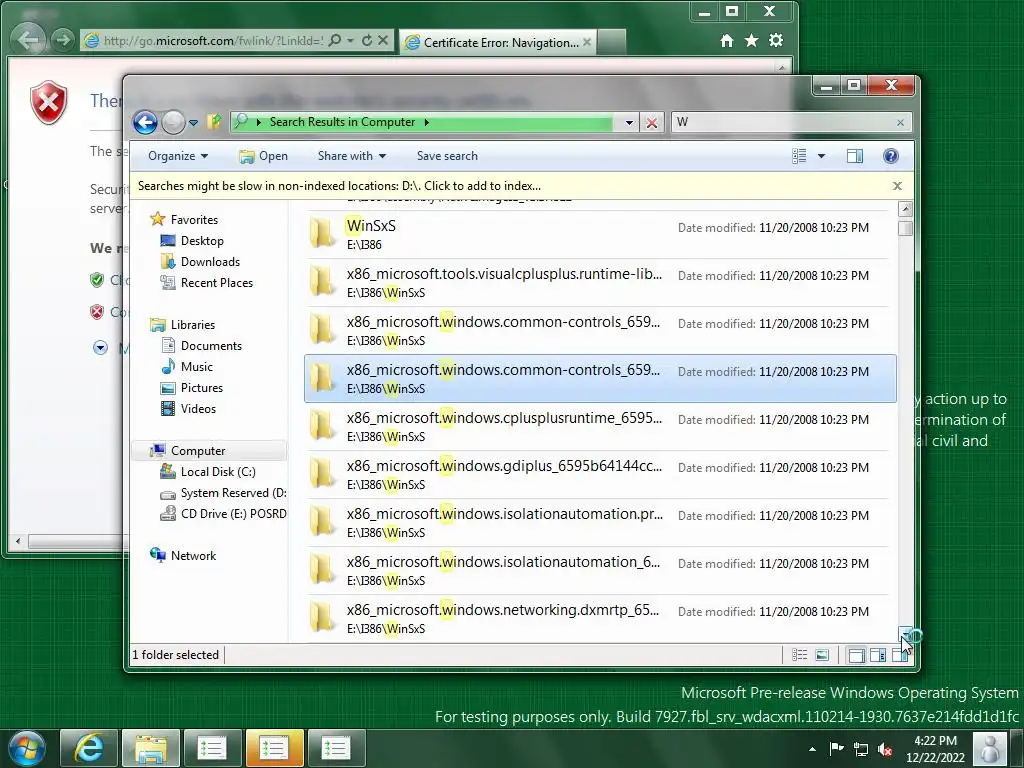
Task: Open the Windows Start menu
Action: point(27,748)
